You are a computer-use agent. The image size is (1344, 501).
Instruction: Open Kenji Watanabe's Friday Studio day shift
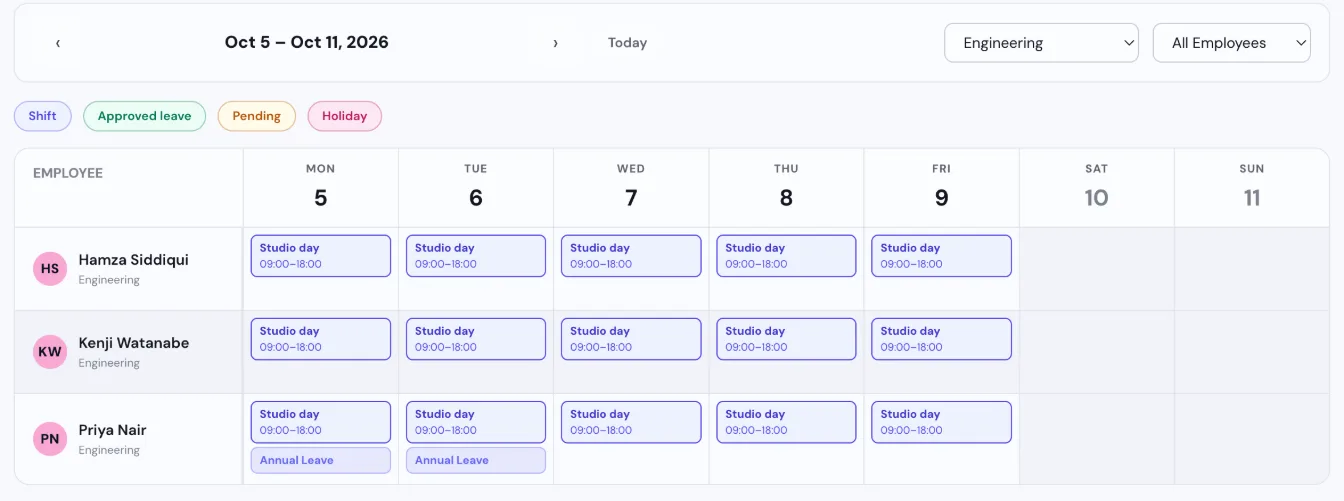pyautogui.click(x=941, y=339)
